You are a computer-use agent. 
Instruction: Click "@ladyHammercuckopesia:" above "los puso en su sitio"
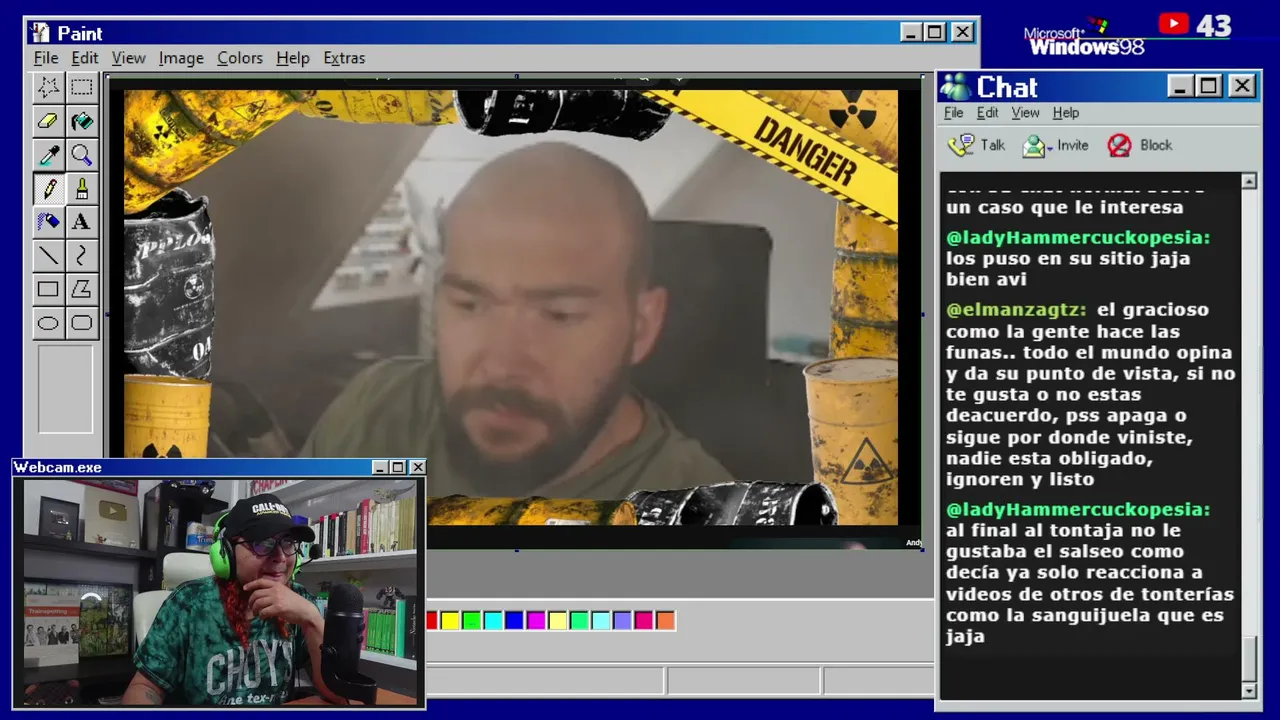point(1078,238)
